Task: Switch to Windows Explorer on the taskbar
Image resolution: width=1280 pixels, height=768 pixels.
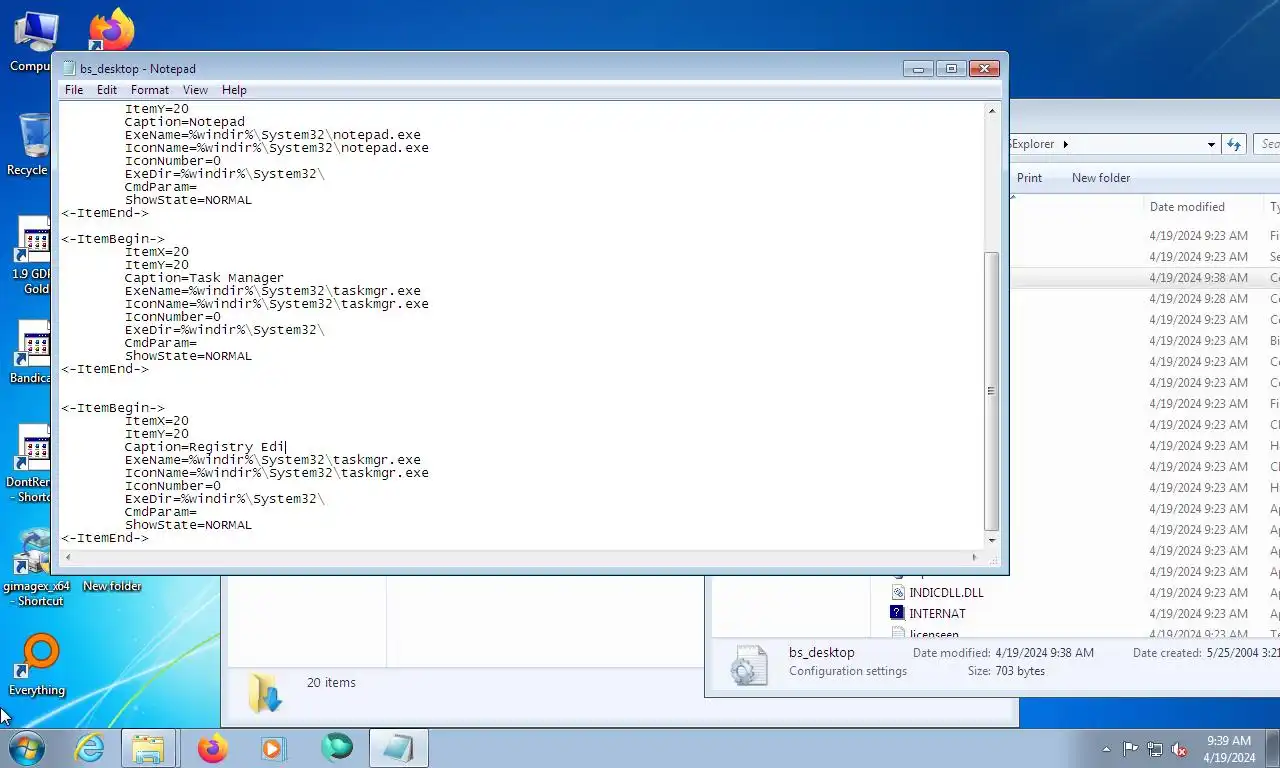Action: point(148,748)
